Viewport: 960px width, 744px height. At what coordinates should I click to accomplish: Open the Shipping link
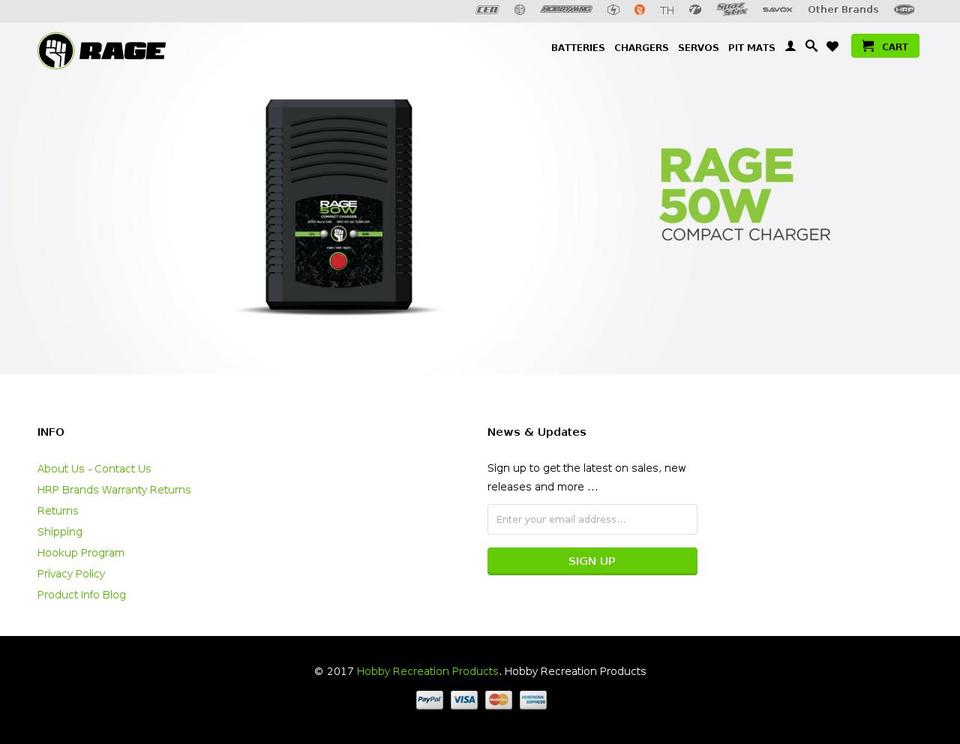[x=59, y=532]
